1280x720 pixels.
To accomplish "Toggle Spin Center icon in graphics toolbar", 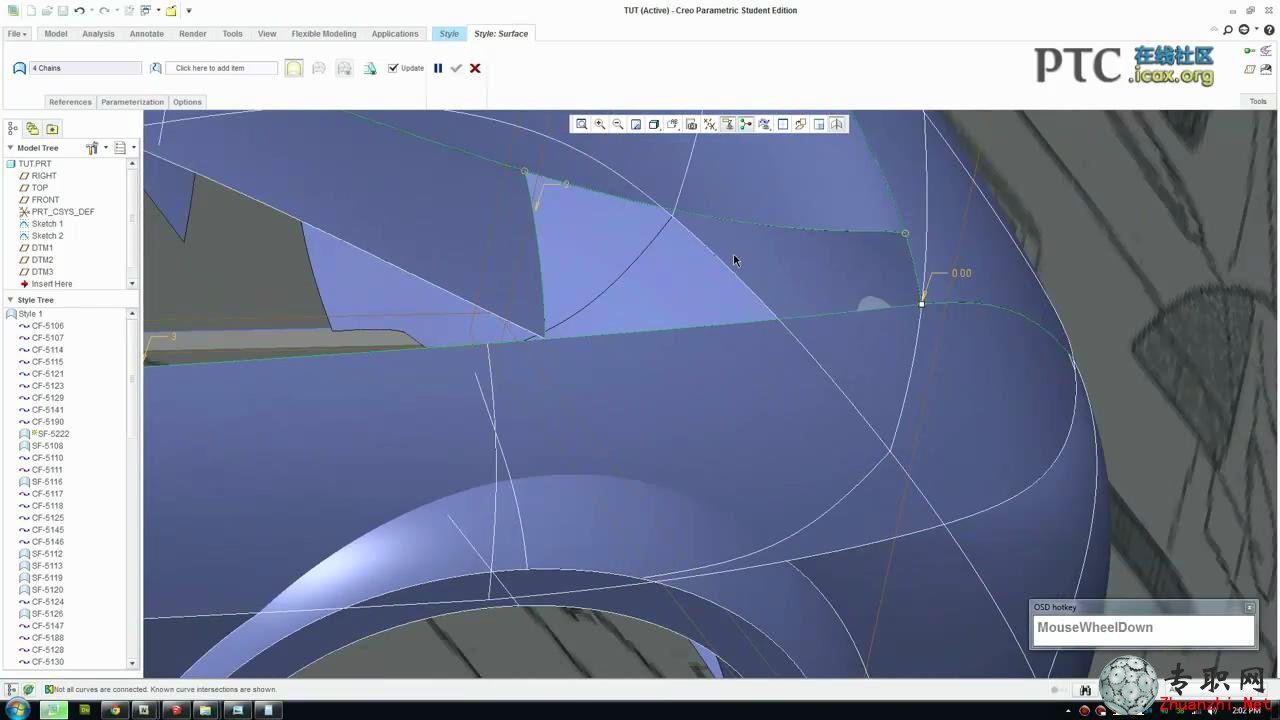I will [746, 124].
